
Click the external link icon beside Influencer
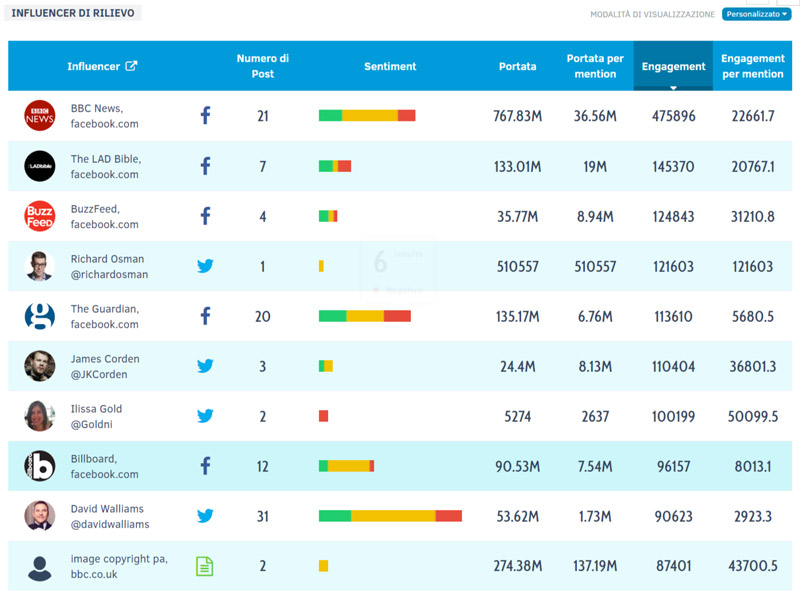[x=131, y=66]
